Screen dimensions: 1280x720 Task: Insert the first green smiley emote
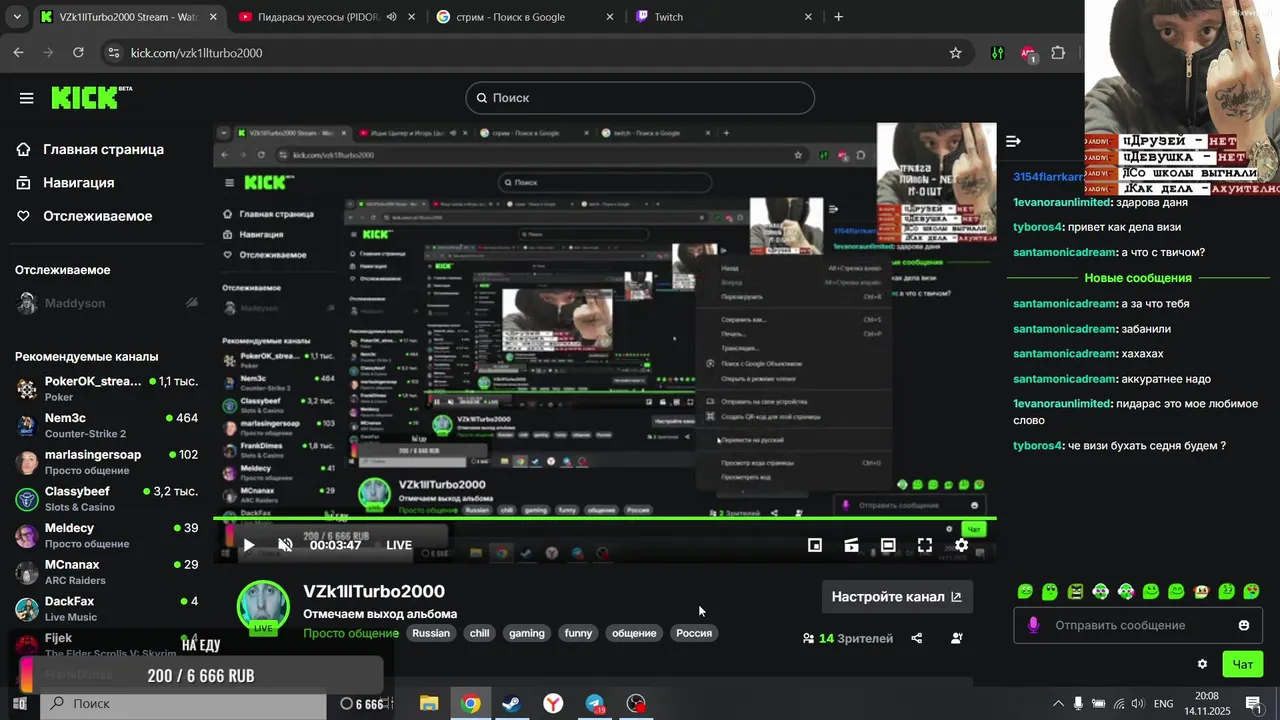click(x=1025, y=592)
